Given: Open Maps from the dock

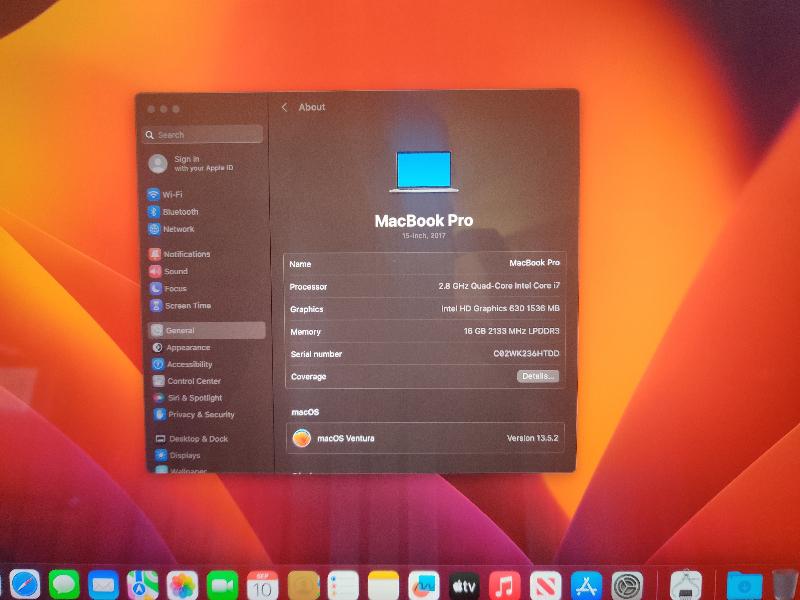Looking at the screenshot, I should tap(142, 585).
